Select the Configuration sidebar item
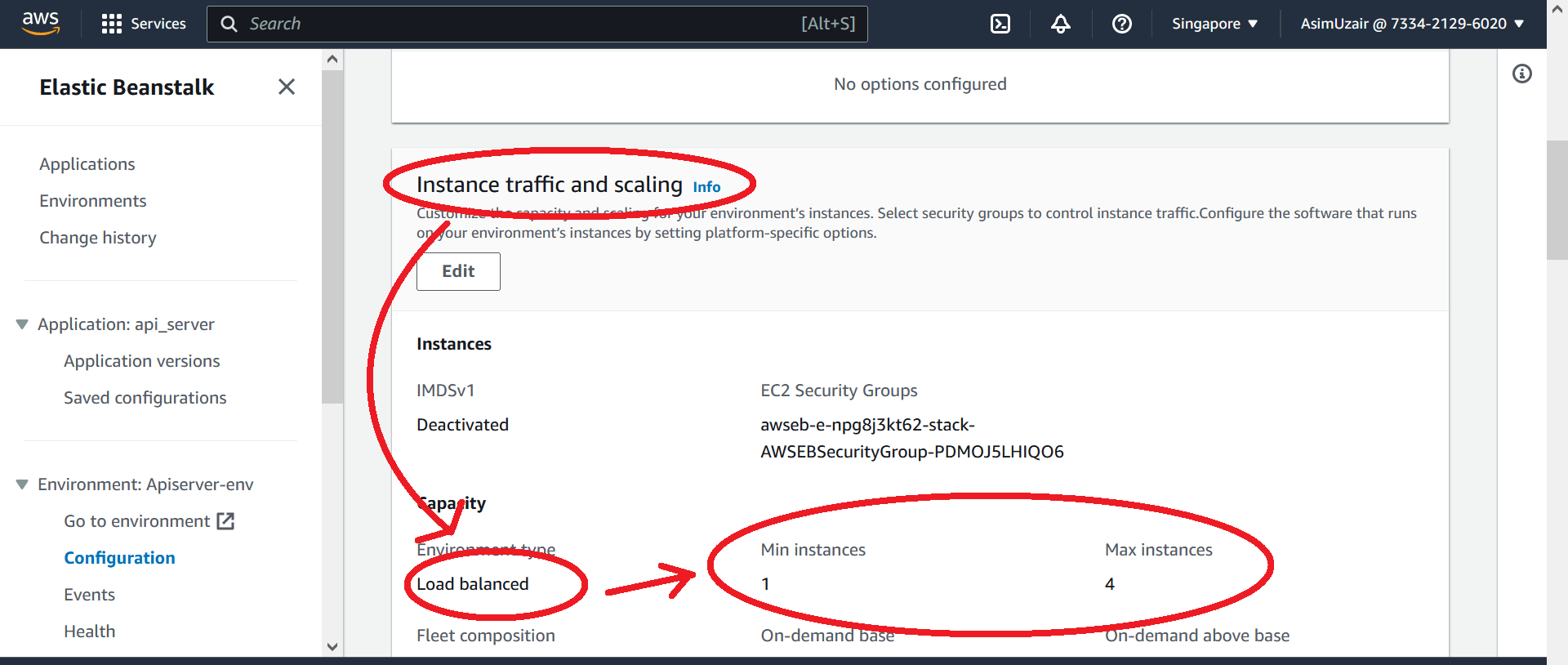 (120, 558)
